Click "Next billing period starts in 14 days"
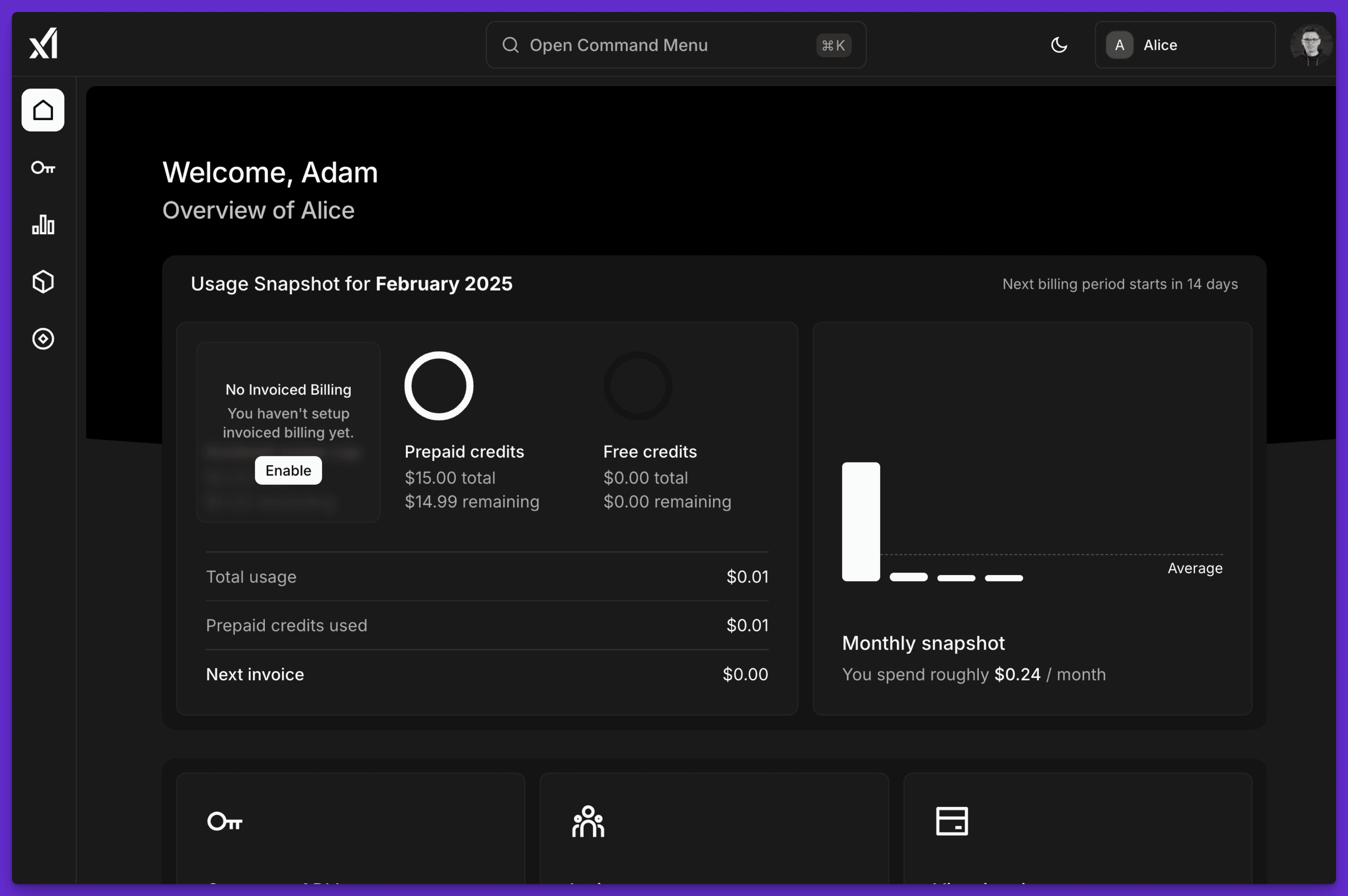 (1120, 284)
